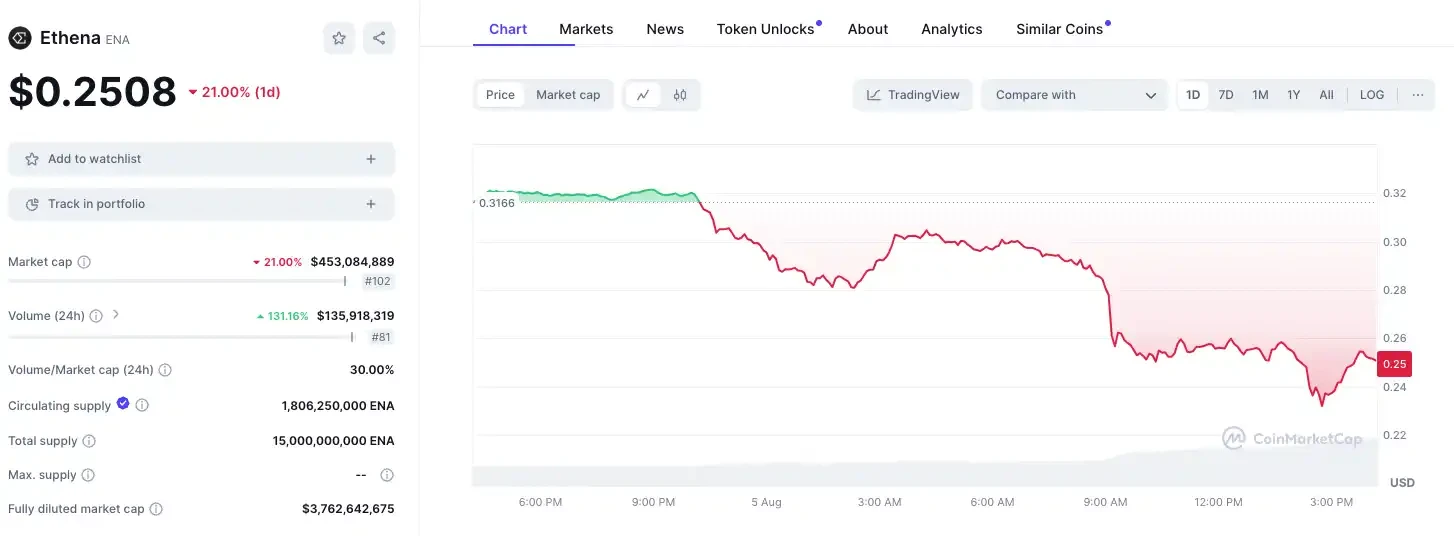Image resolution: width=1454 pixels, height=536 pixels.
Task: Click the star favorite icon
Action: tap(339, 38)
